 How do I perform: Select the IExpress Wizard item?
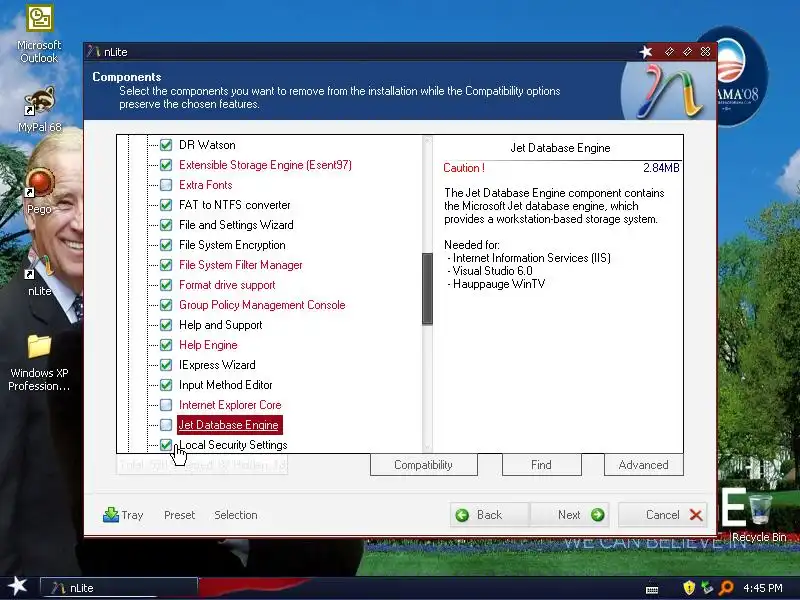click(x=217, y=365)
